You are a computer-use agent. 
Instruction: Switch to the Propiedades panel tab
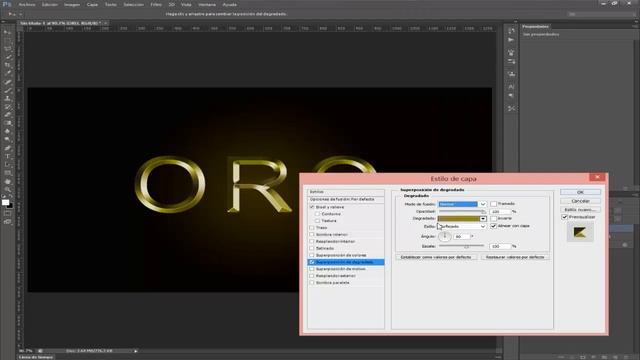coord(536,27)
